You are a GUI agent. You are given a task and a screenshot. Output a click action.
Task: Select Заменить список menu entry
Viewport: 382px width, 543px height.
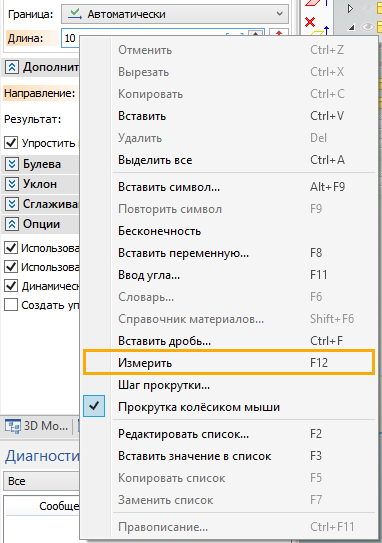click(x=229, y=500)
